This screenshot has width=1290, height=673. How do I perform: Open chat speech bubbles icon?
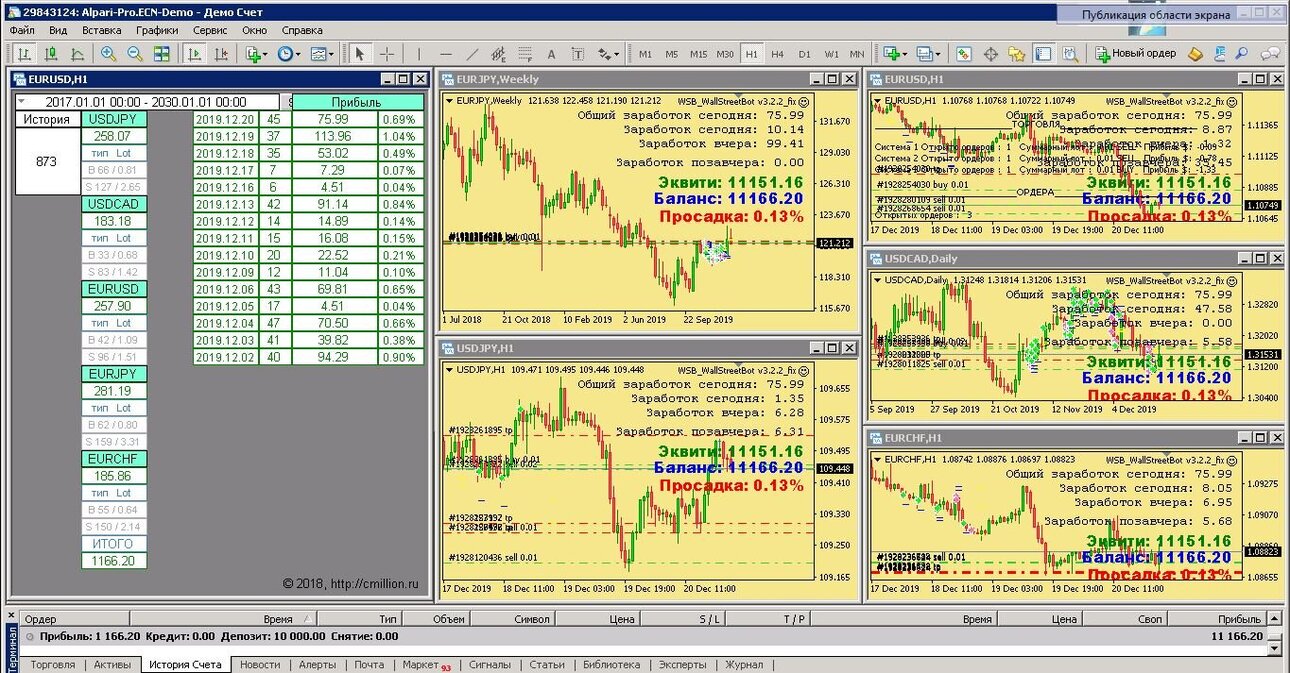[1270, 54]
